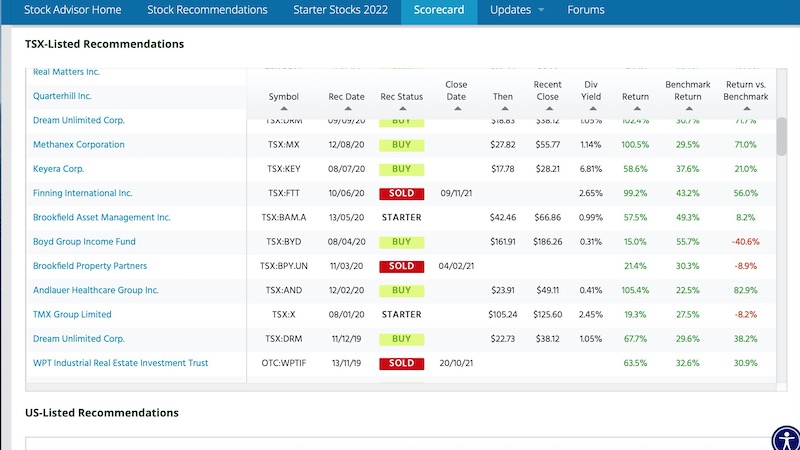Click BUY status for Andlauer Healthcare
The width and height of the screenshot is (800, 450).
coord(402,290)
